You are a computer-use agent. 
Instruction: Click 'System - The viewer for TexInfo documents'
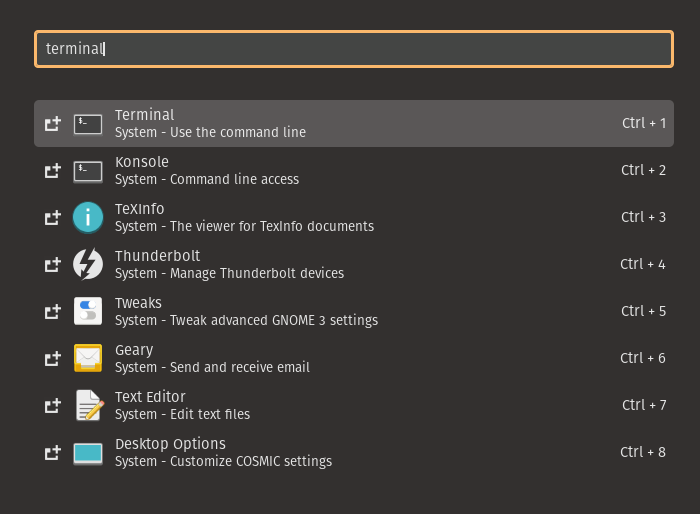coord(244,226)
